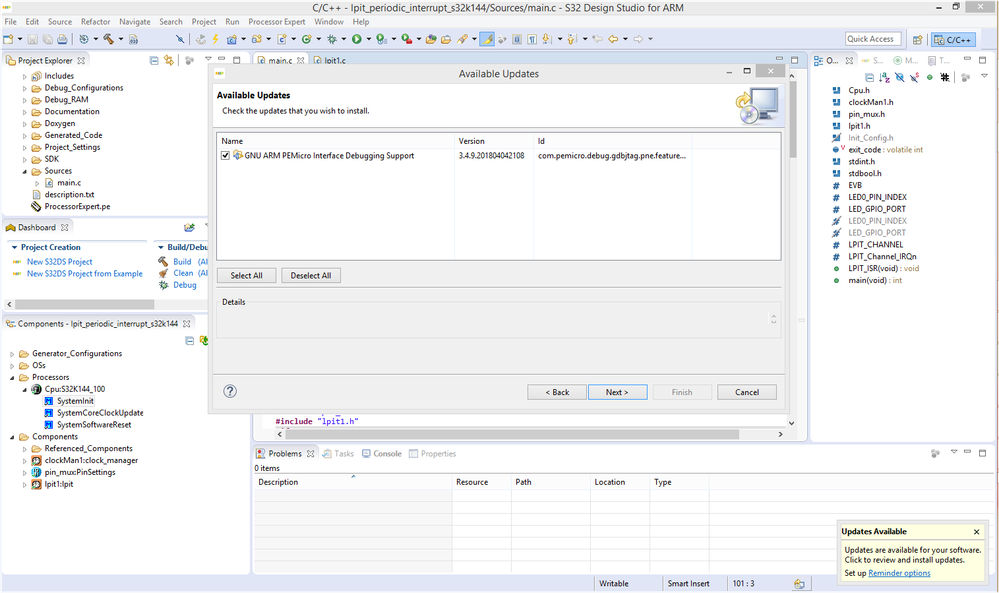Toggle Hide Fields in Outline toolbar
The width and height of the screenshot is (999, 593).
900,77
